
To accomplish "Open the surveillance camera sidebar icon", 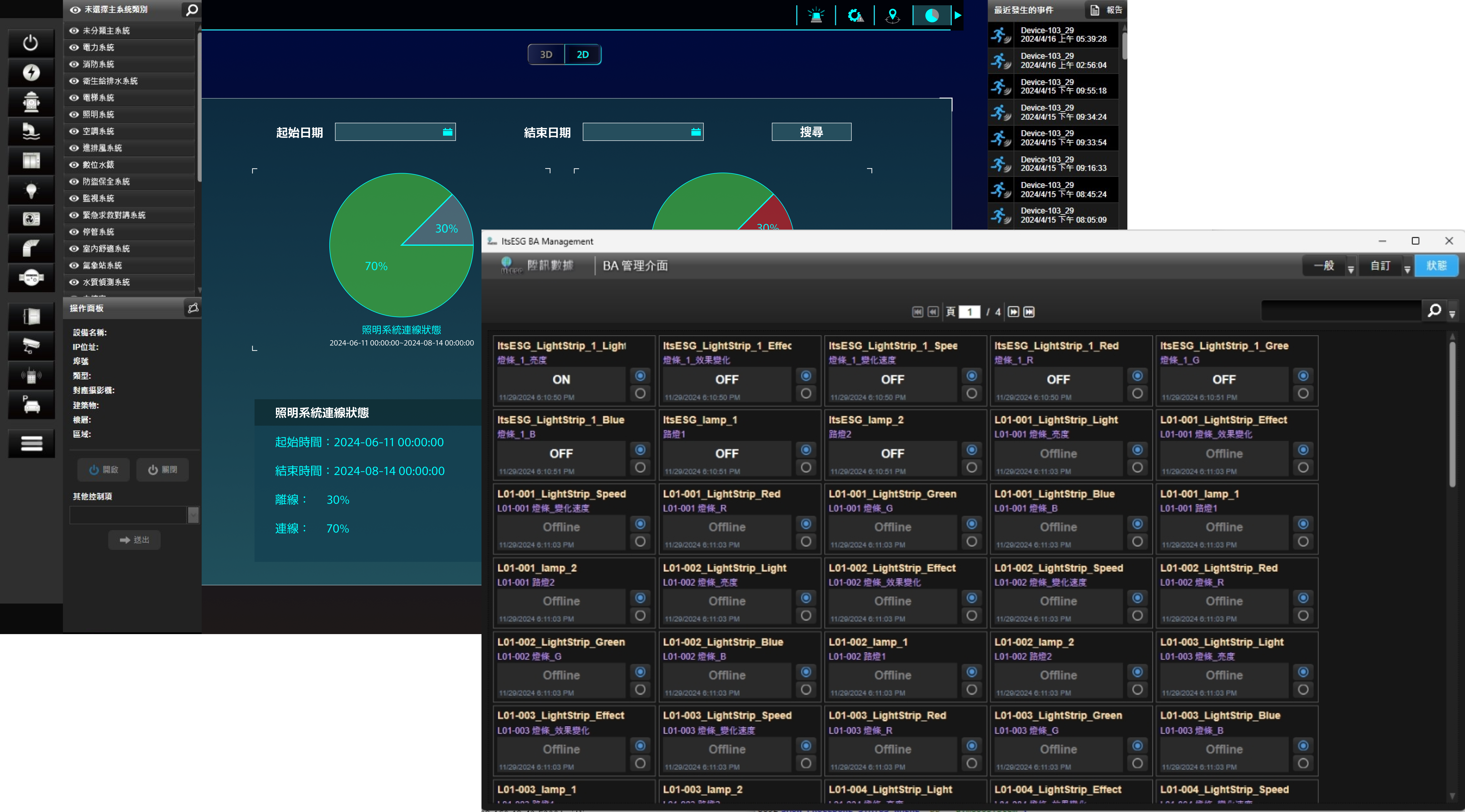I will coord(31,345).
